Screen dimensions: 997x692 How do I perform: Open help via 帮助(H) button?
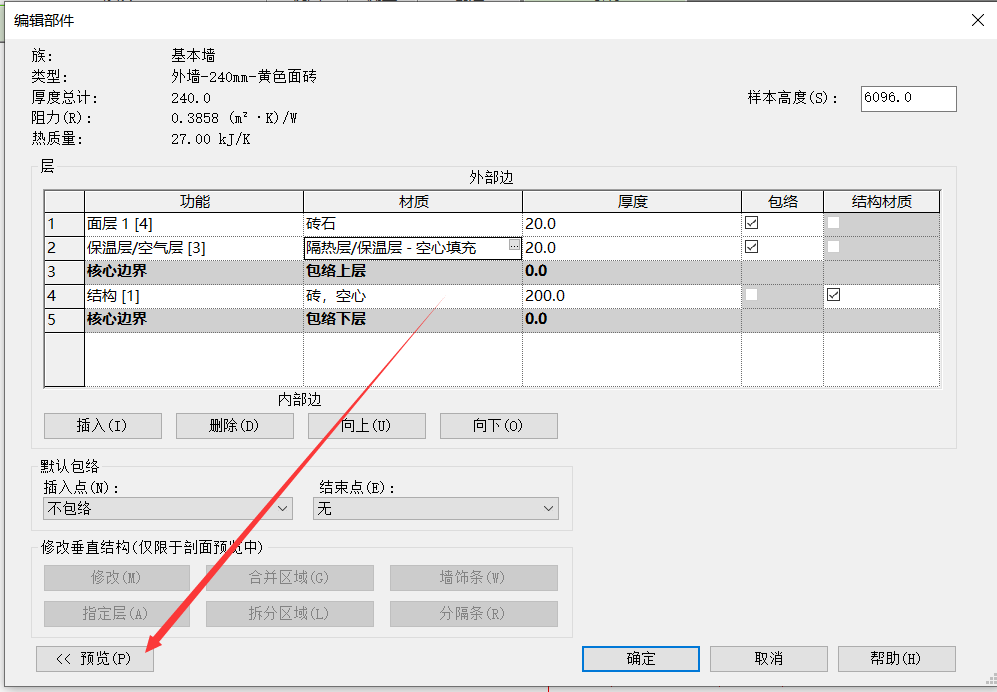[x=896, y=658]
